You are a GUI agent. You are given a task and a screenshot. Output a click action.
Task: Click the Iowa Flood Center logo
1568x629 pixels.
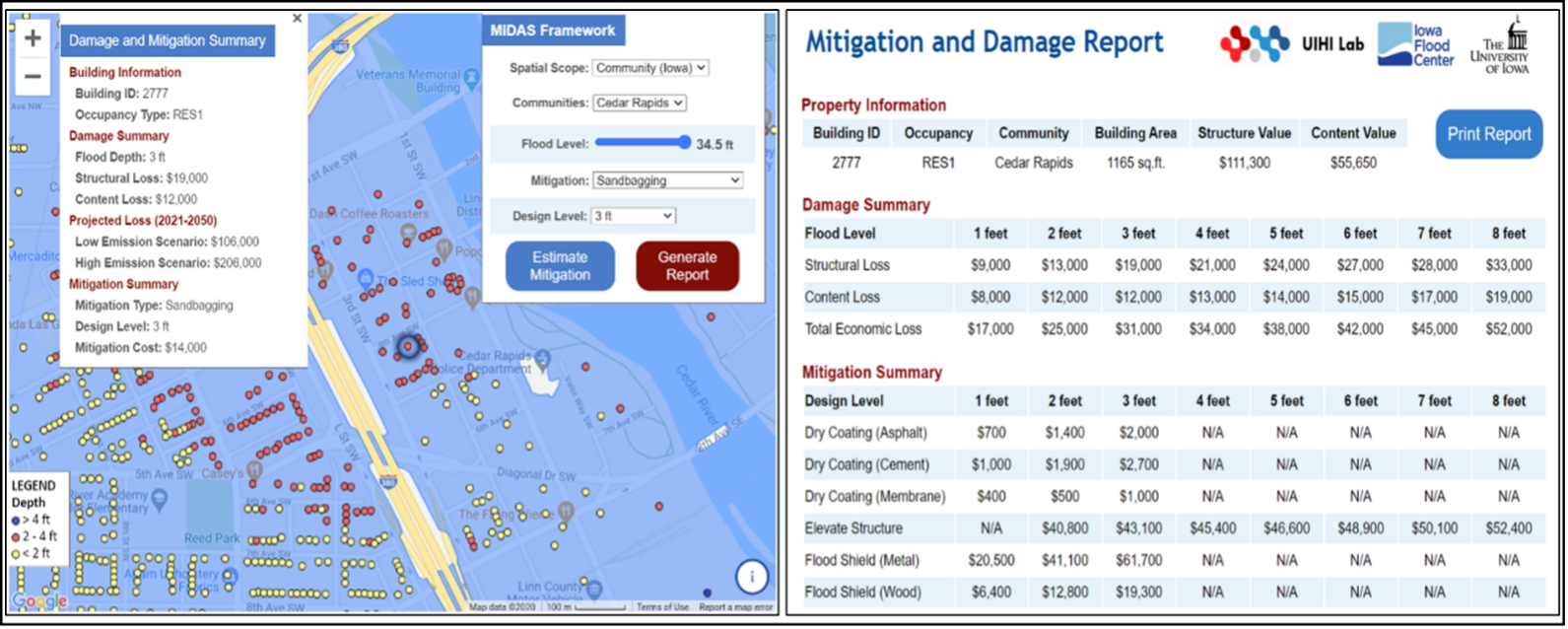pos(1415,45)
